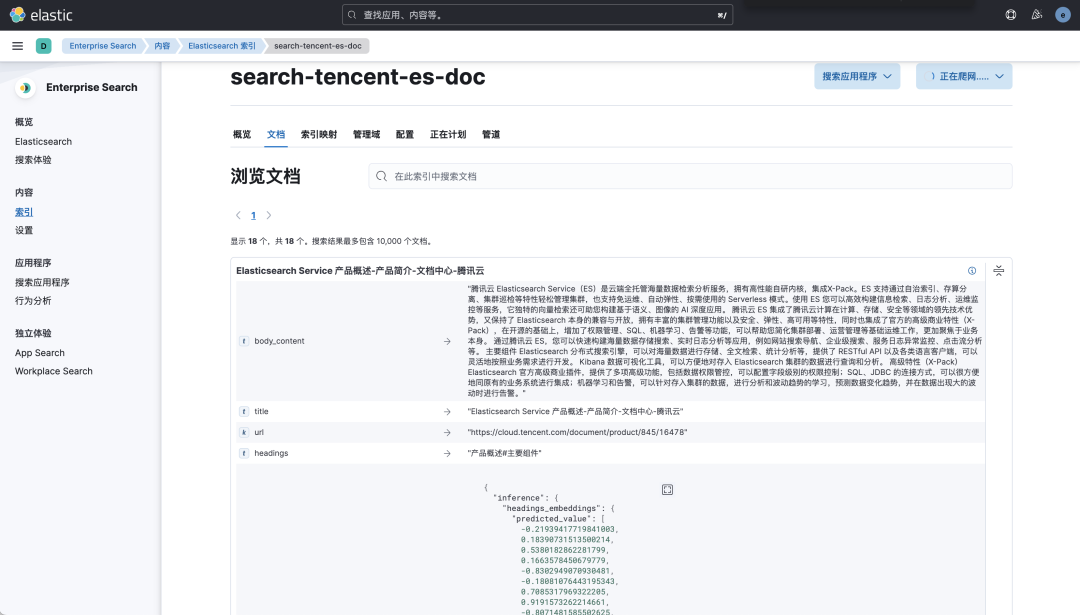Open the 正在爬网 crawl dropdown
This screenshot has height=615, width=1080.
coord(964,76)
